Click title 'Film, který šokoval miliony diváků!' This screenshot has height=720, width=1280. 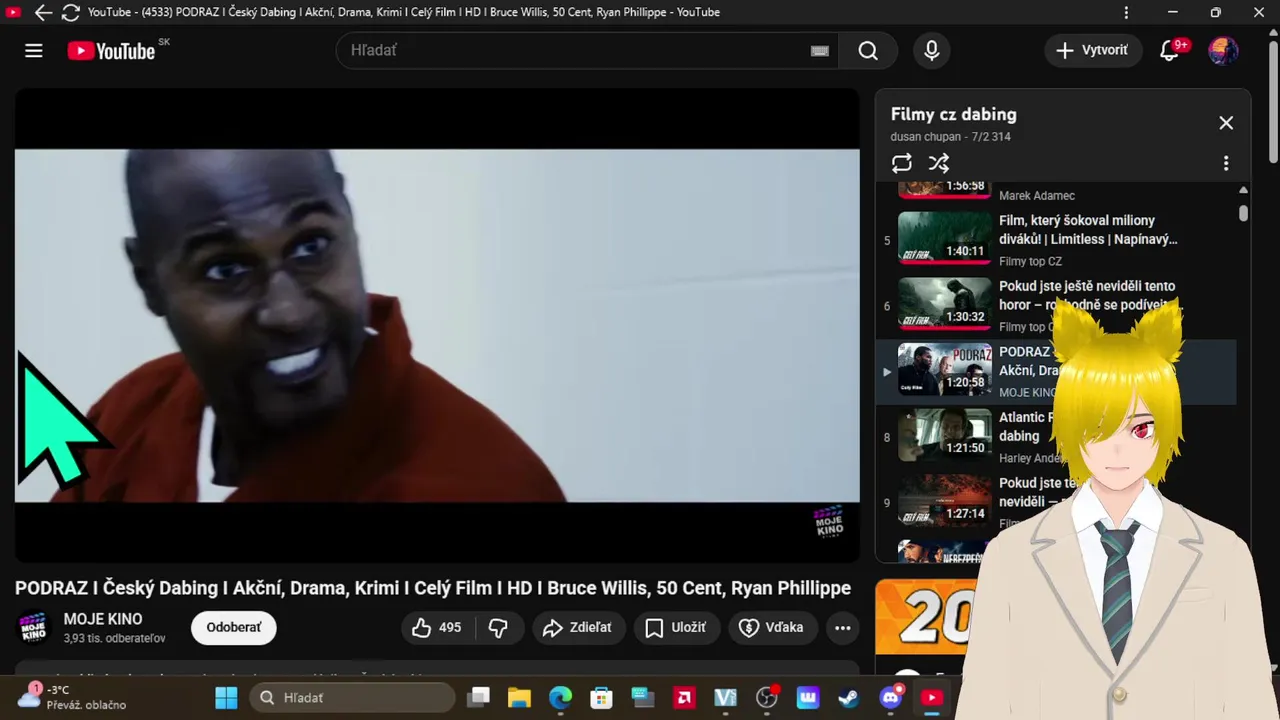click(x=1088, y=230)
